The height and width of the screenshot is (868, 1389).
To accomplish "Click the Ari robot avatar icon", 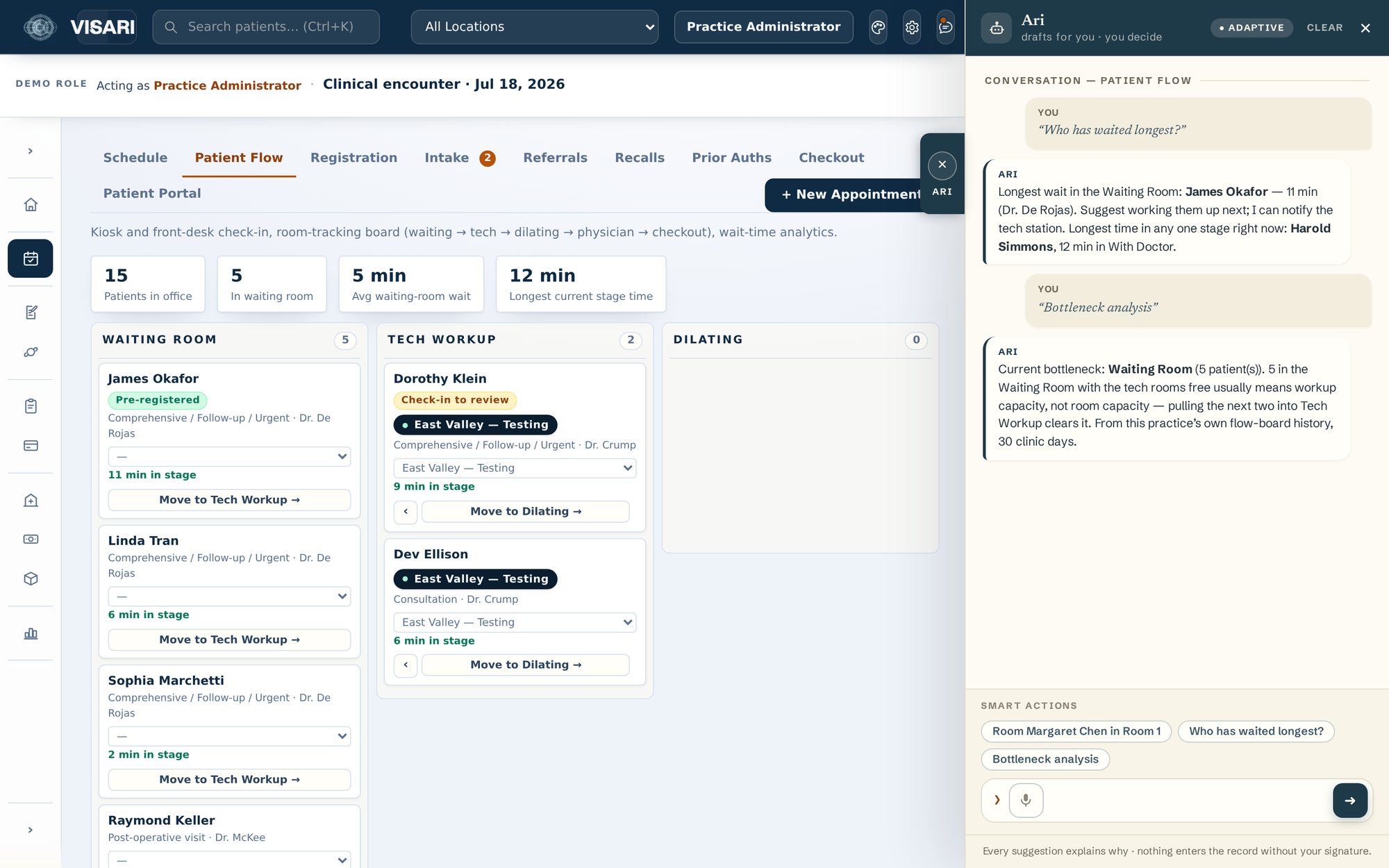I will [x=997, y=28].
